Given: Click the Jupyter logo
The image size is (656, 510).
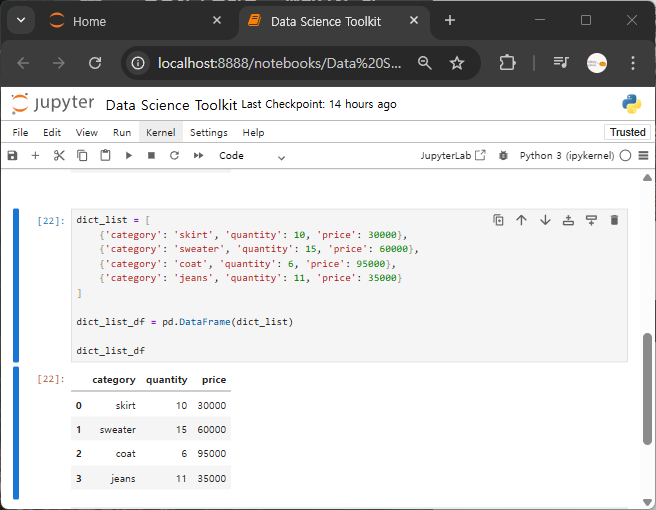Looking at the screenshot, I should (x=53, y=103).
